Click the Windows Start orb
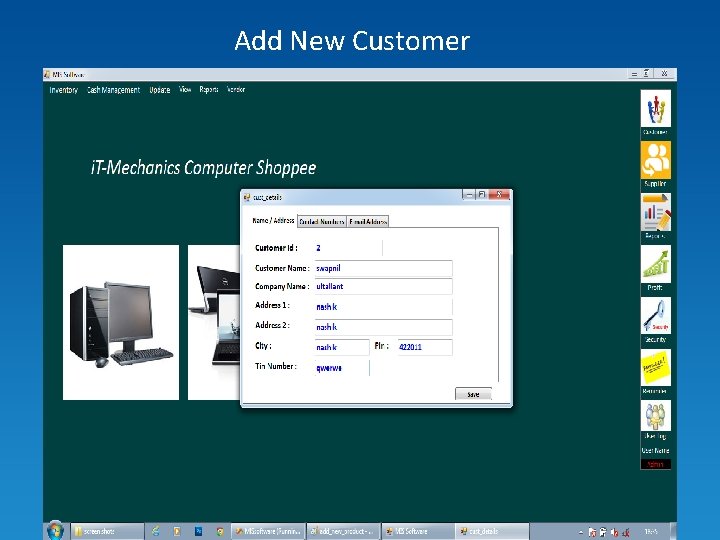This screenshot has width=720, height=540. [x=56, y=531]
